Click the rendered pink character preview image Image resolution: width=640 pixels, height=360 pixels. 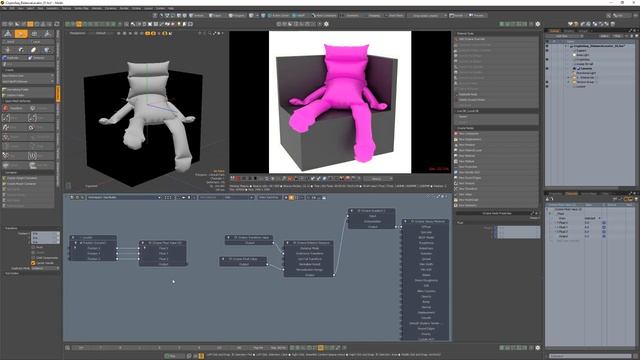(340, 102)
